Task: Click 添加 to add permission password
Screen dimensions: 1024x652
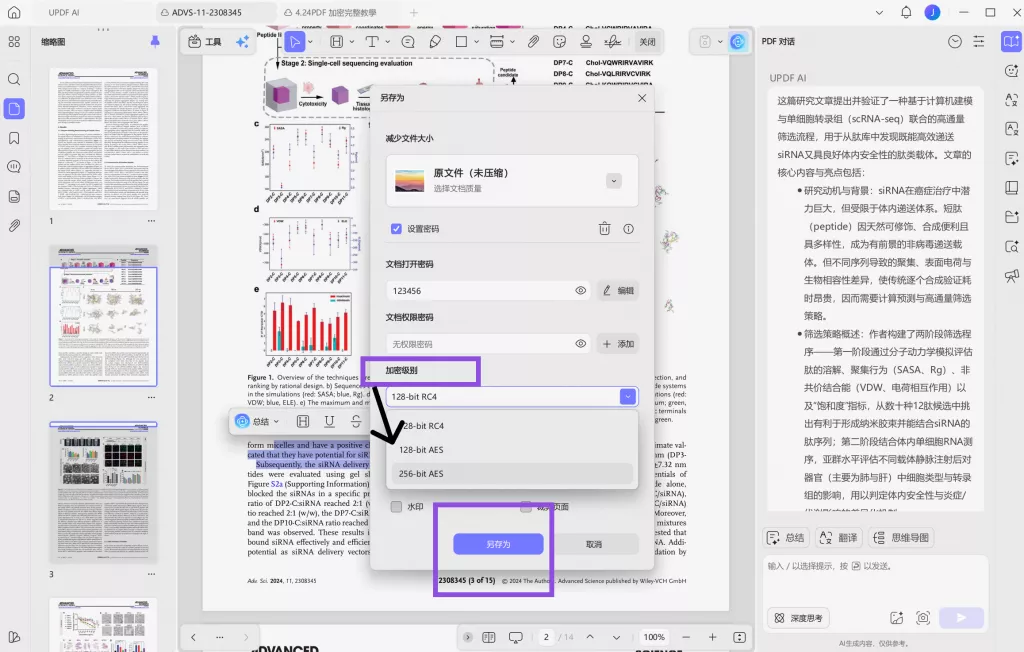Action: point(618,344)
